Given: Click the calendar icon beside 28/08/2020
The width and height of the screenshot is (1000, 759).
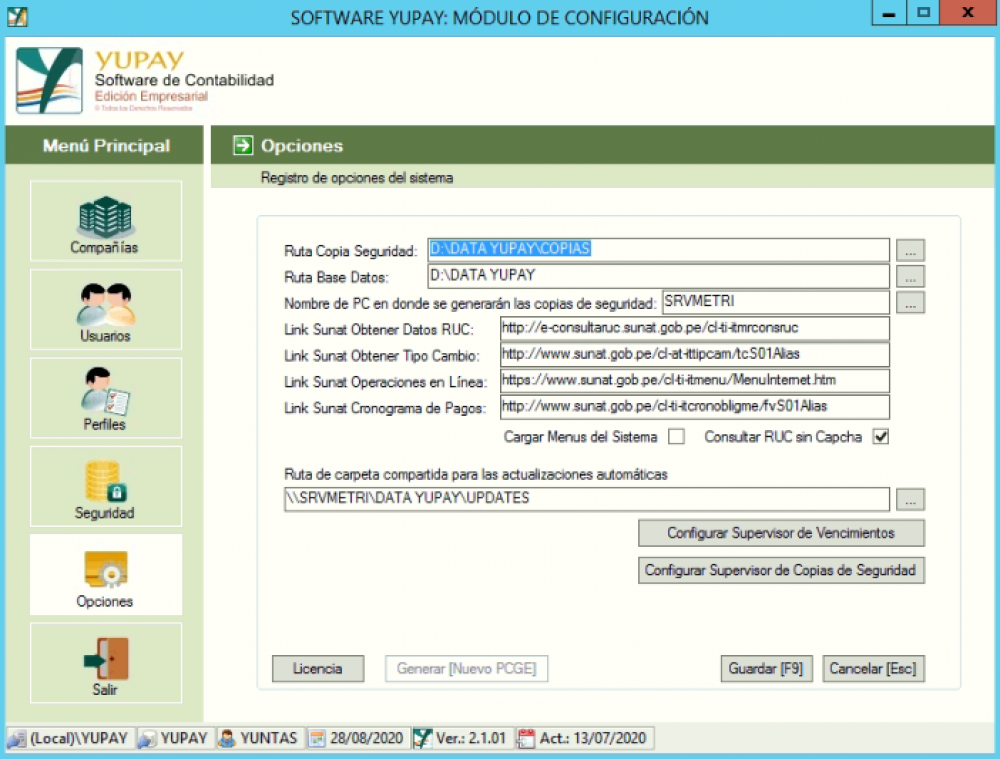Looking at the screenshot, I should point(316,739).
